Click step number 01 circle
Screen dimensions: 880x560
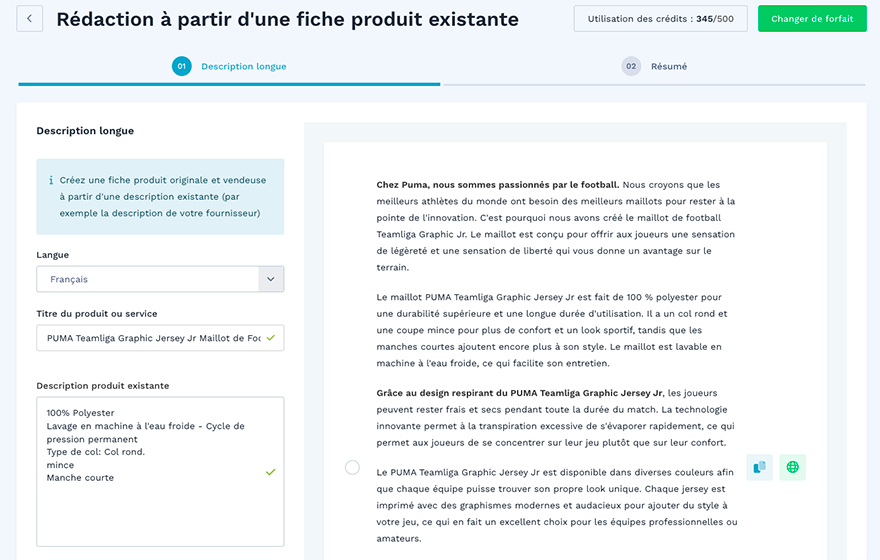182,66
